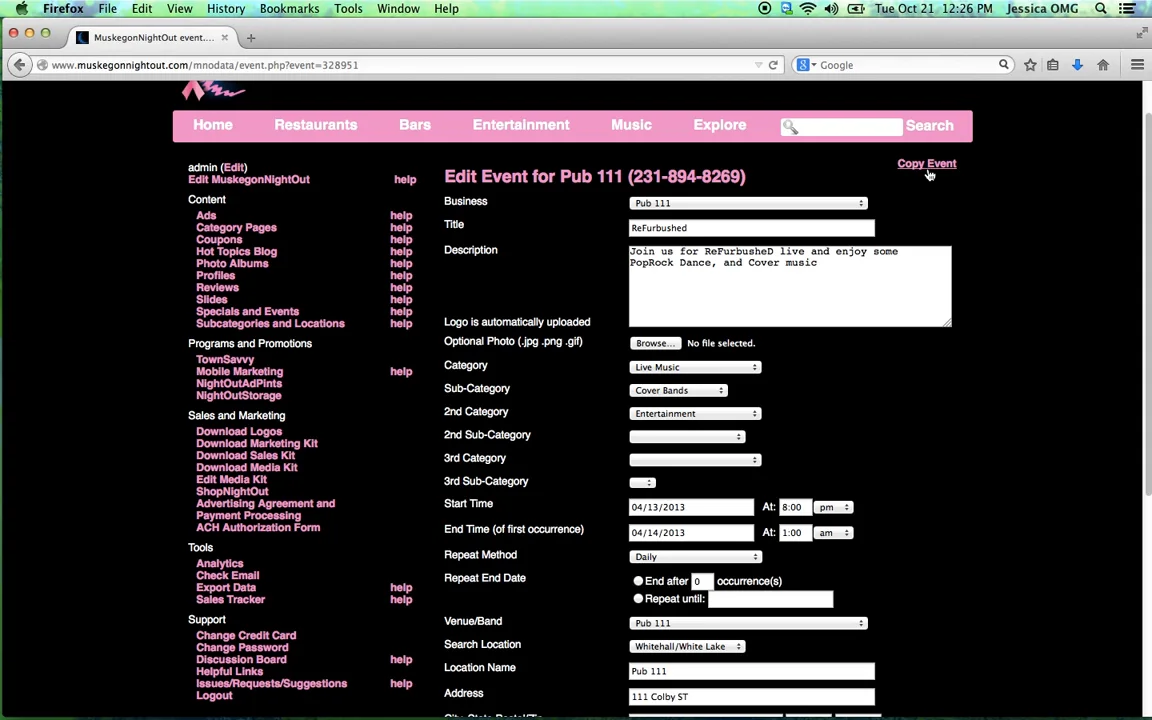The width and height of the screenshot is (1152, 720).
Task: Open a new browser tab
Action: (251, 37)
